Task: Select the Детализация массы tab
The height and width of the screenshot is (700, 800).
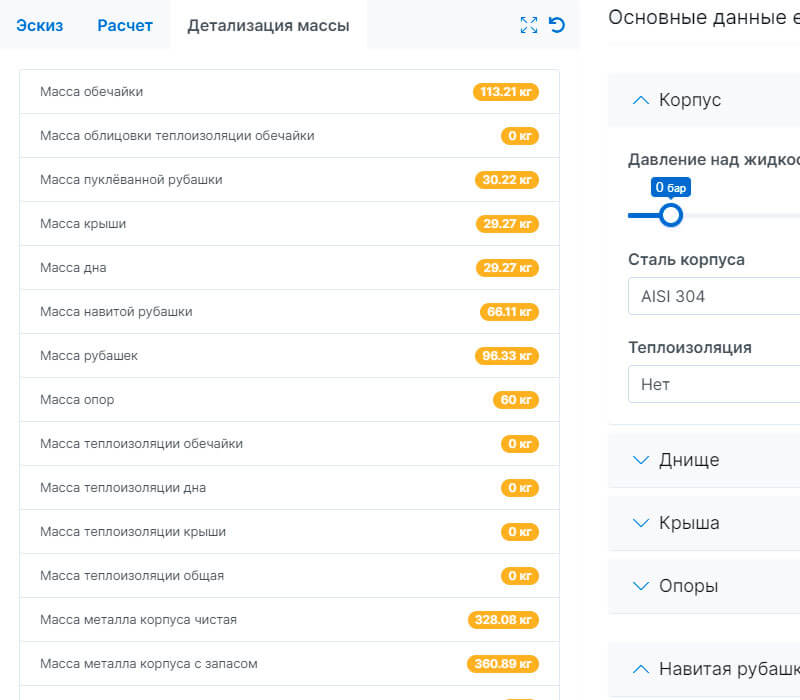Action: click(x=268, y=25)
